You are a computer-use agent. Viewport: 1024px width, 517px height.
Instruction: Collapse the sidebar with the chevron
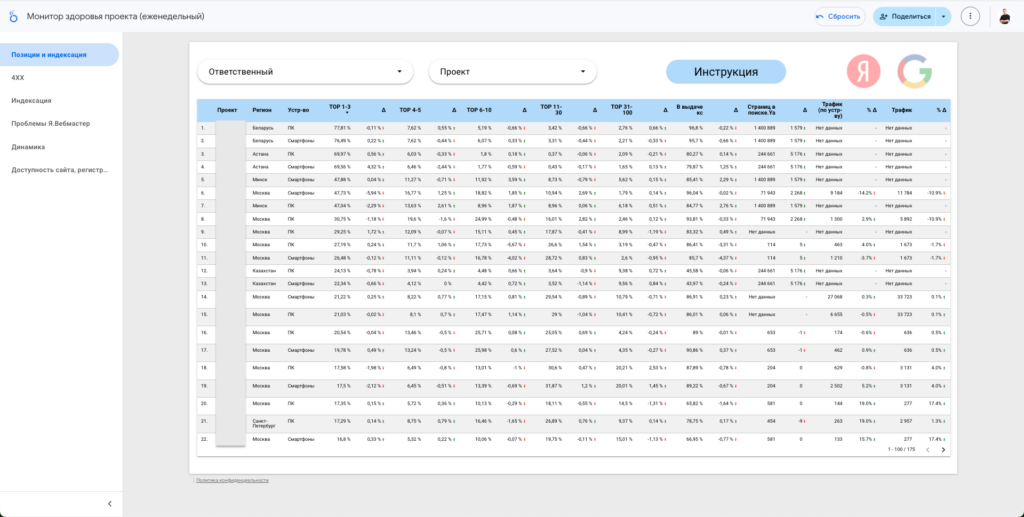[110, 504]
